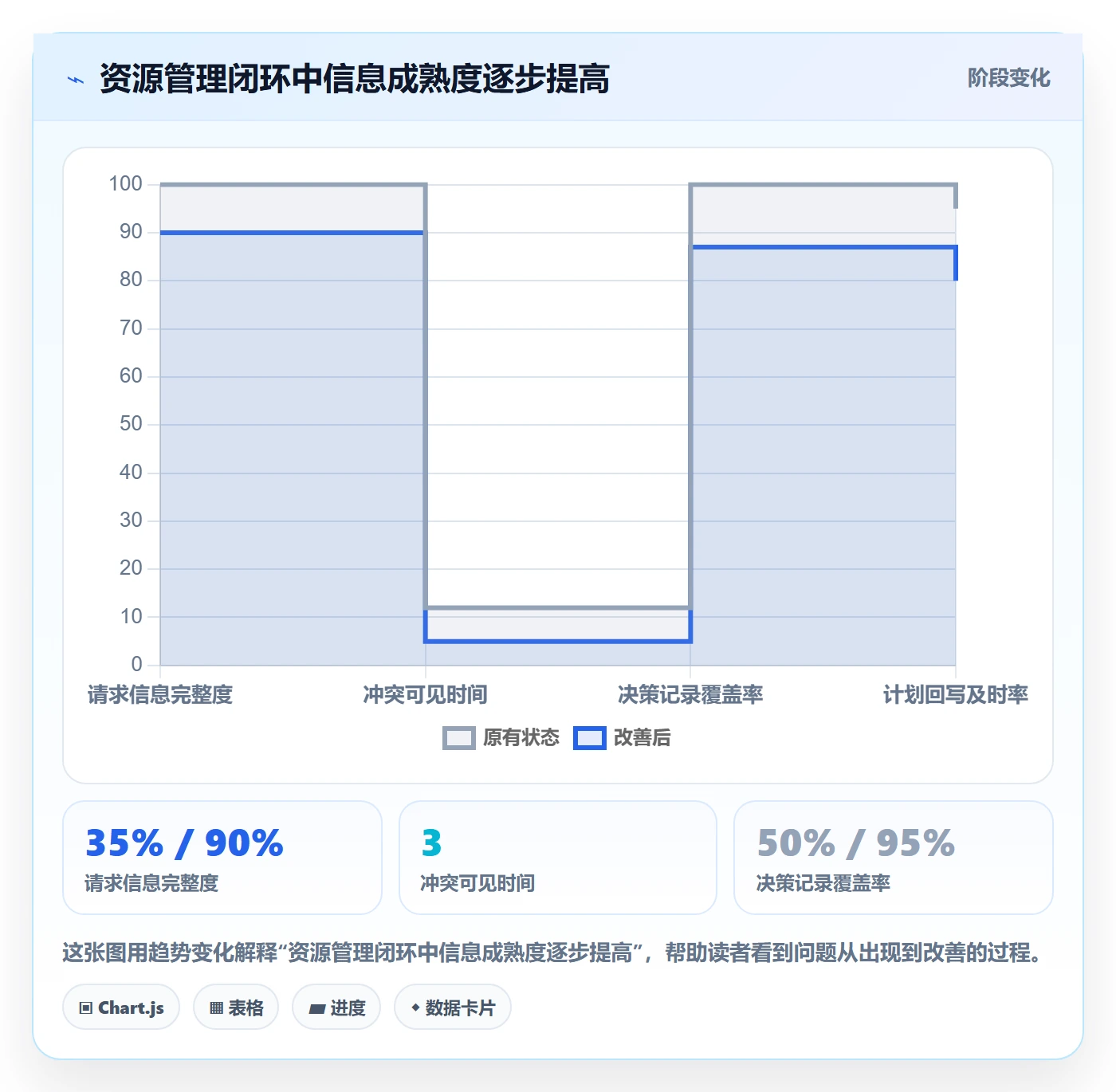
Task: Click the 改善后 legend label
Action: click(x=642, y=738)
